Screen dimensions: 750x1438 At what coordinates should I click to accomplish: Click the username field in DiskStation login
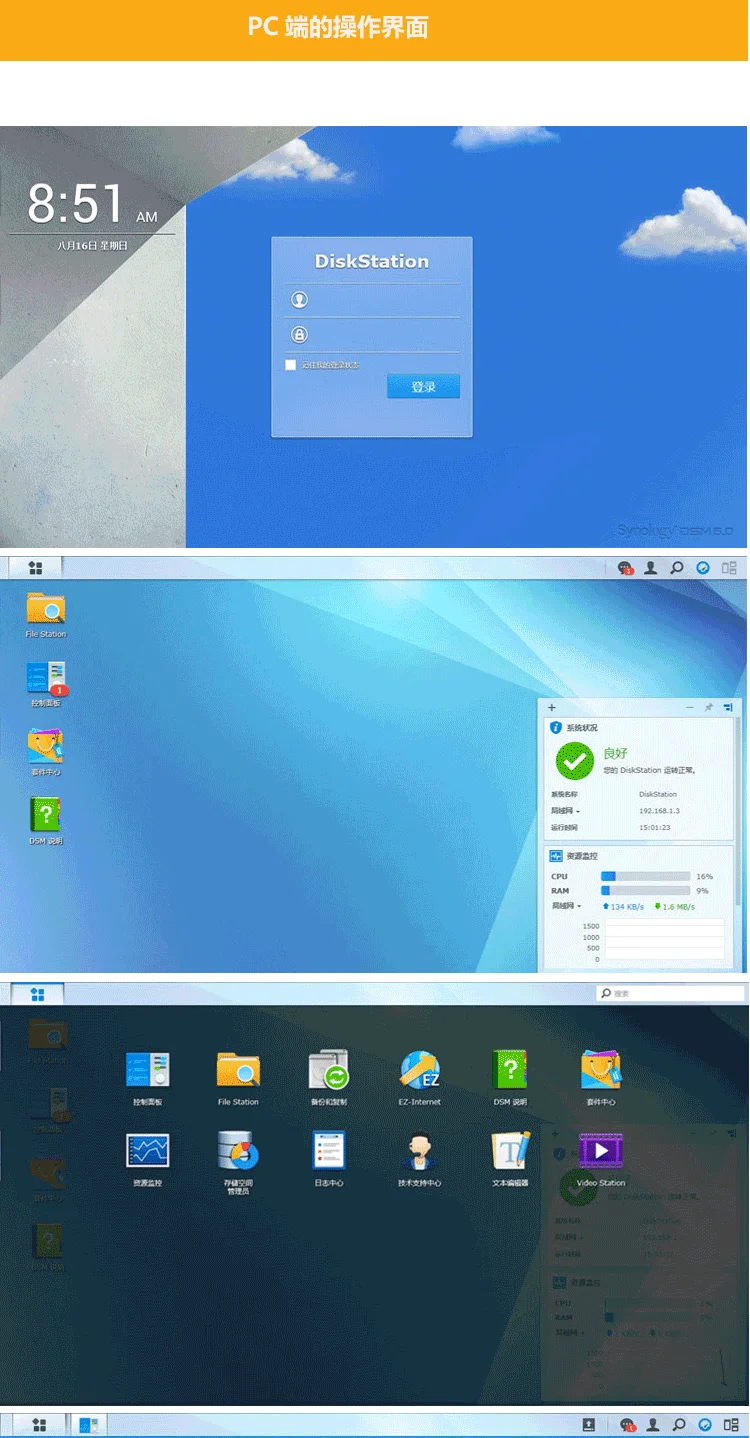372,300
